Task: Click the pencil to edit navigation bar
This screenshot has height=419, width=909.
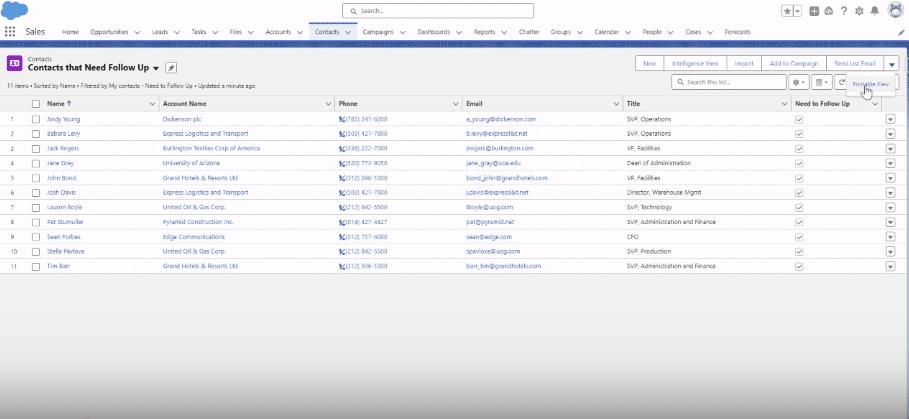Action: tap(900, 32)
